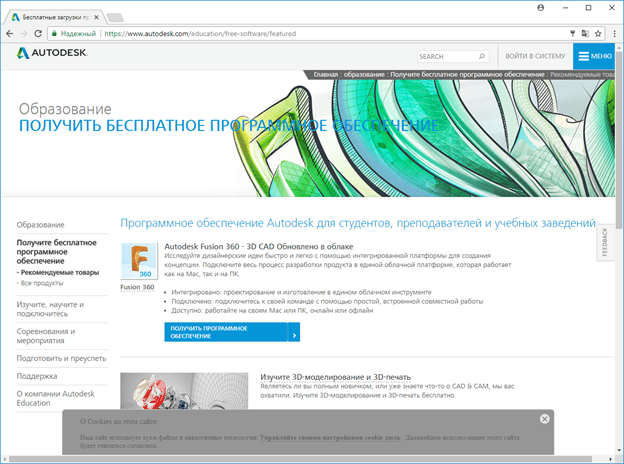Click the browser back arrow
624x464 pixels.
tap(10, 34)
